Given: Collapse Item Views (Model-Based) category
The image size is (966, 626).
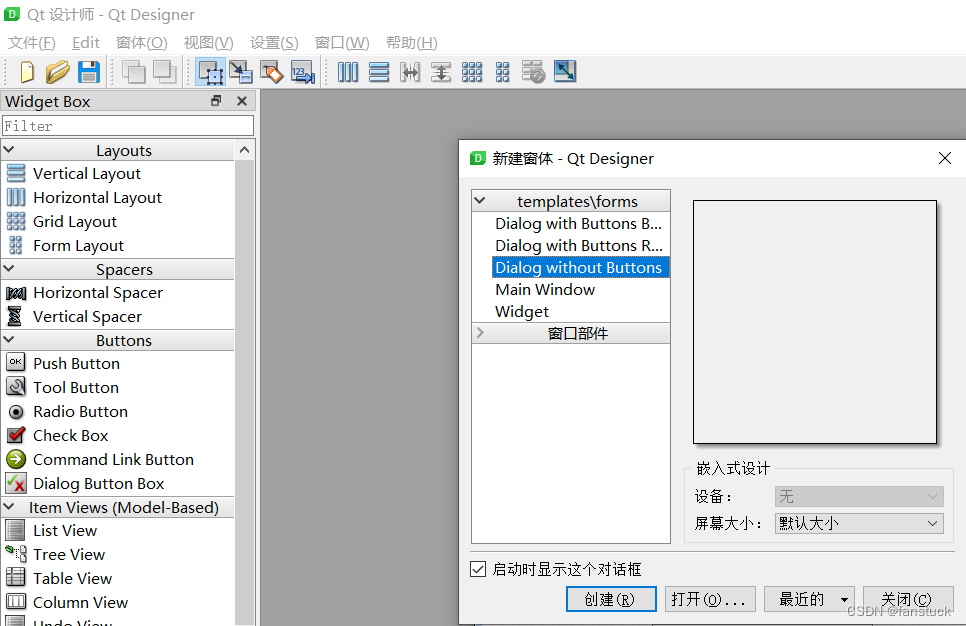Looking at the screenshot, I should click(9, 506).
